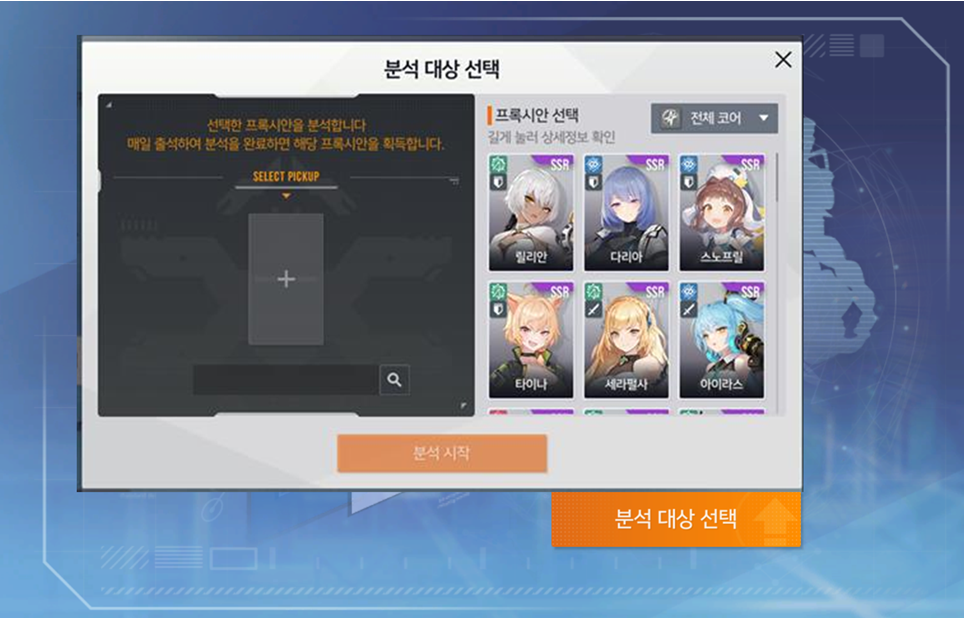964x618 pixels.
Task: Click the 분석 시작 button
Action: click(442, 454)
